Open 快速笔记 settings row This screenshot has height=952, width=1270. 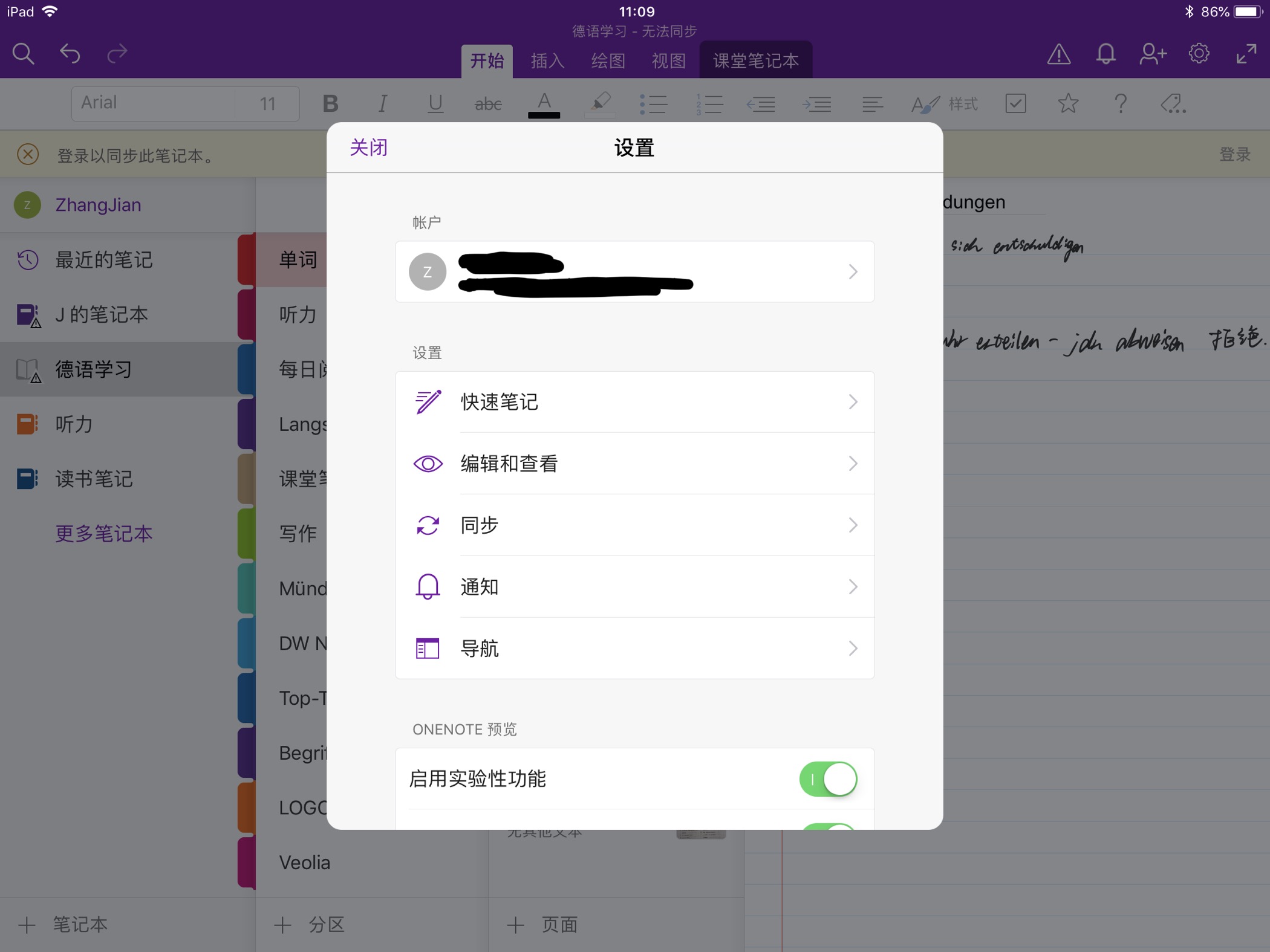635,402
